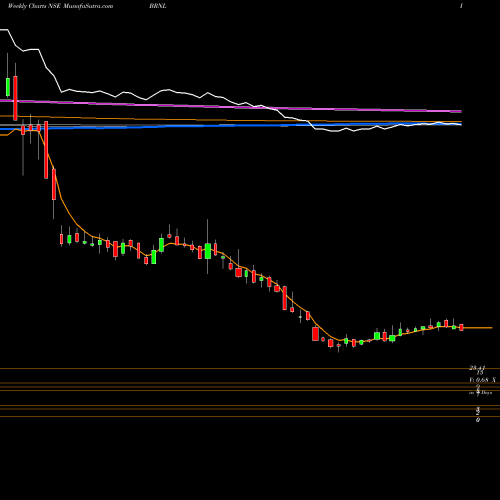
Task: Click the 'Weekly Charts NSE MunafaSutra.com' chart title
Action: [x=60, y=6]
